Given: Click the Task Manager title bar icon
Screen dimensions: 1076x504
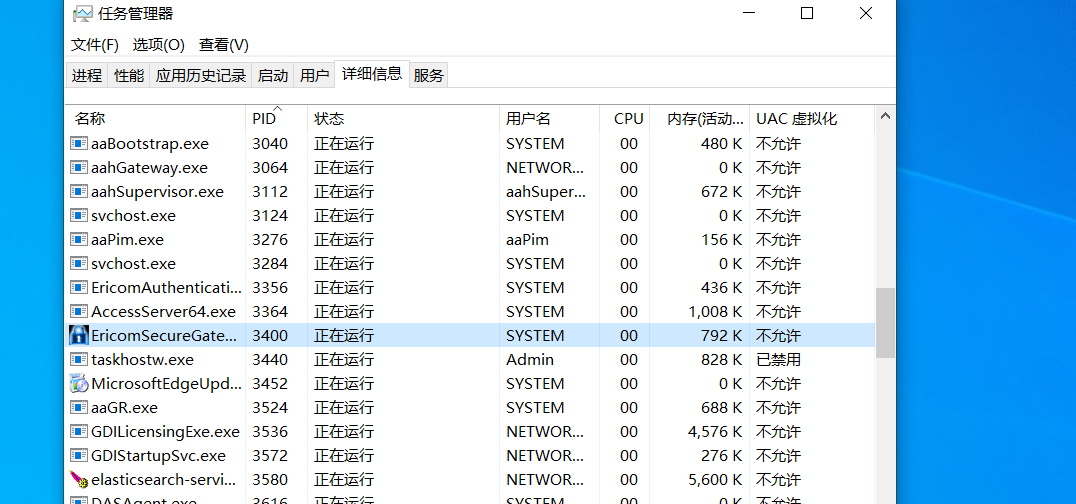Looking at the screenshot, I should tap(83, 14).
